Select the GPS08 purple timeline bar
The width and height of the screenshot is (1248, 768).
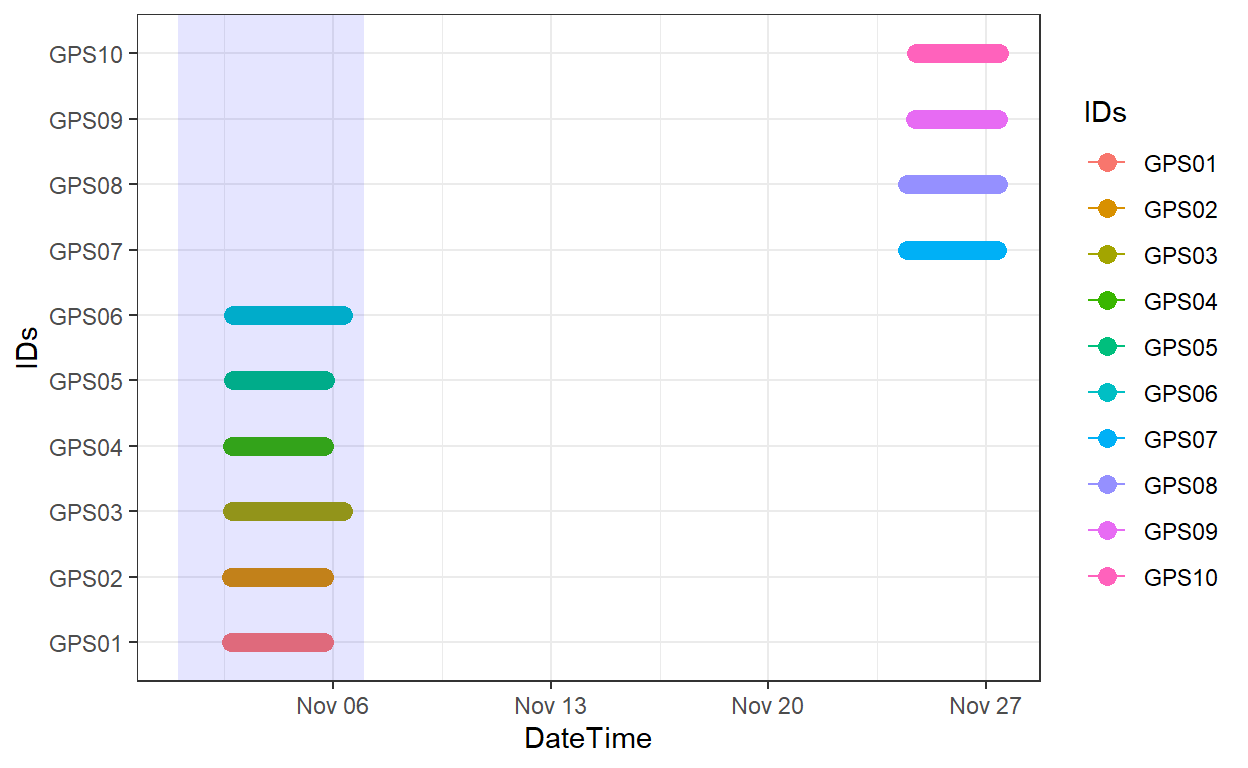pyautogui.click(x=953, y=185)
